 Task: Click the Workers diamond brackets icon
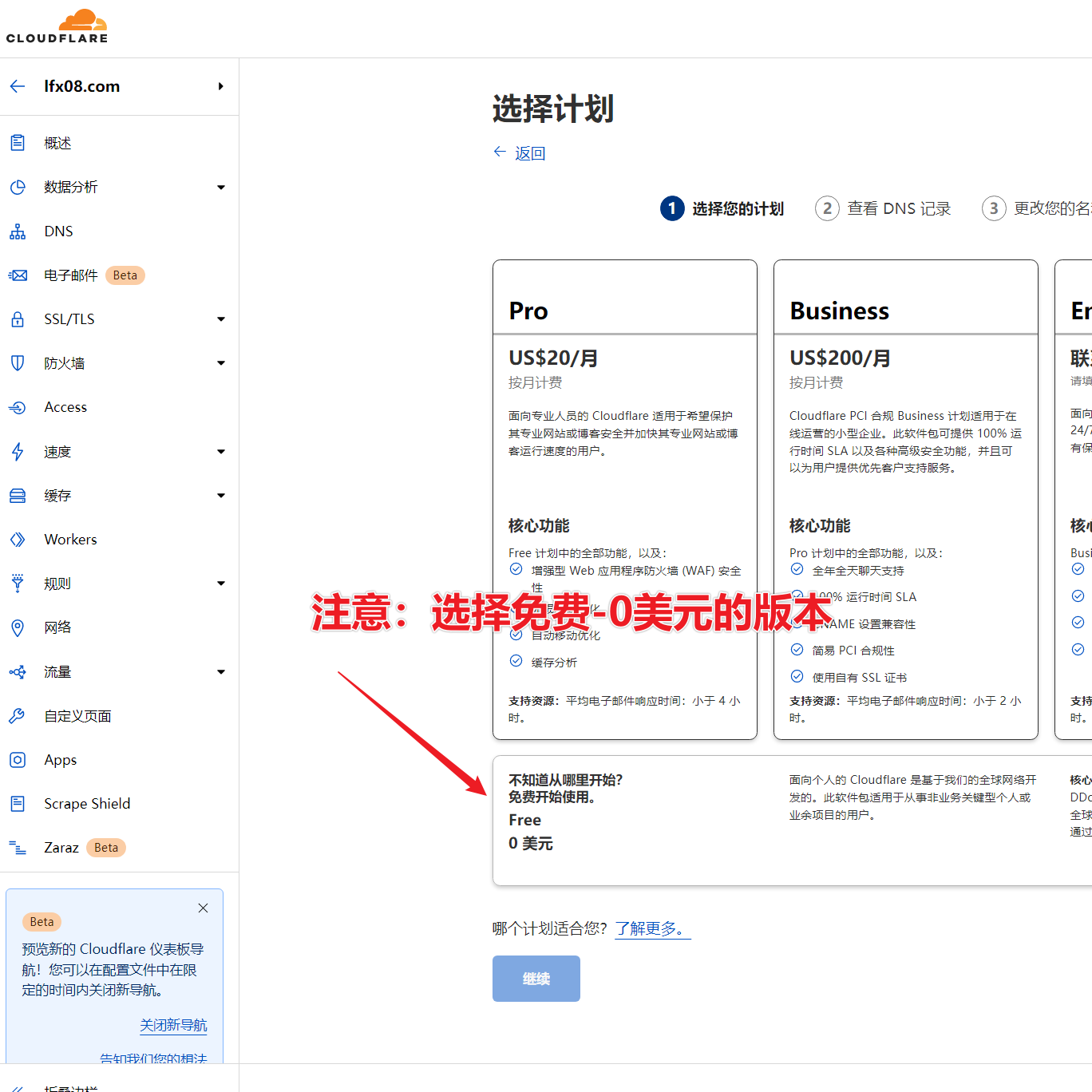[18, 540]
